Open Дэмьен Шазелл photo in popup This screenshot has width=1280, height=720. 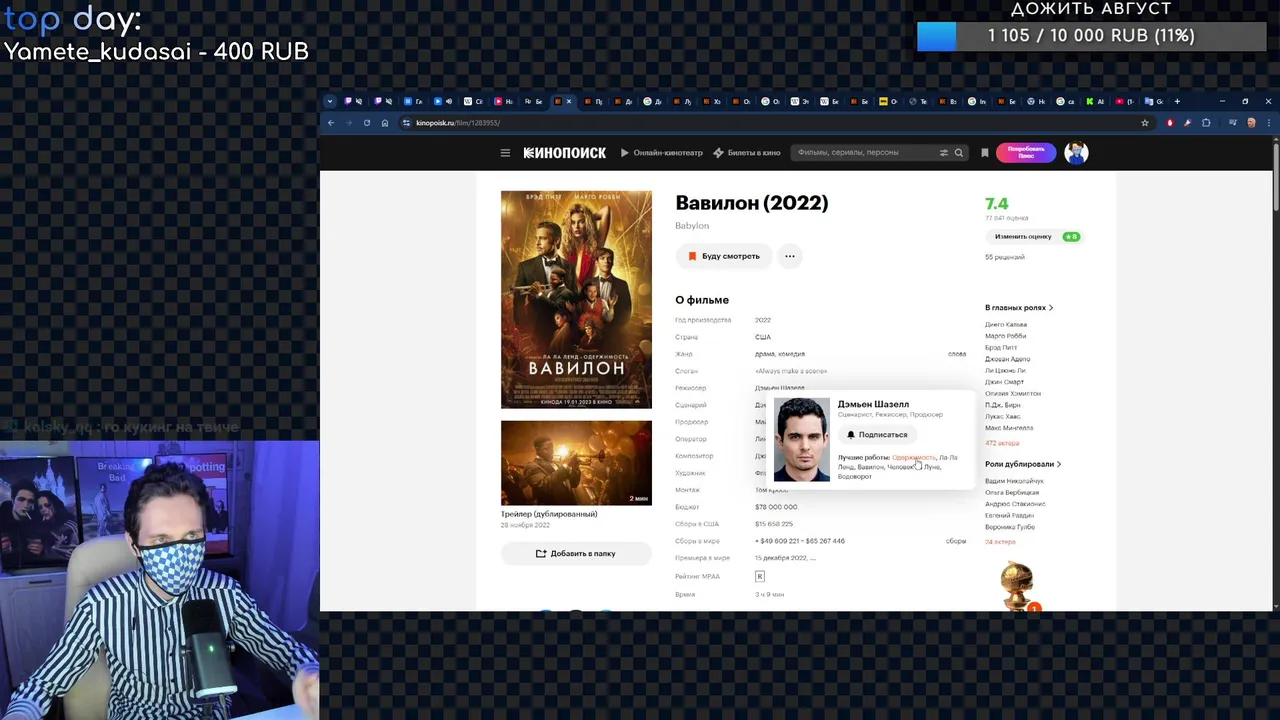coord(802,440)
